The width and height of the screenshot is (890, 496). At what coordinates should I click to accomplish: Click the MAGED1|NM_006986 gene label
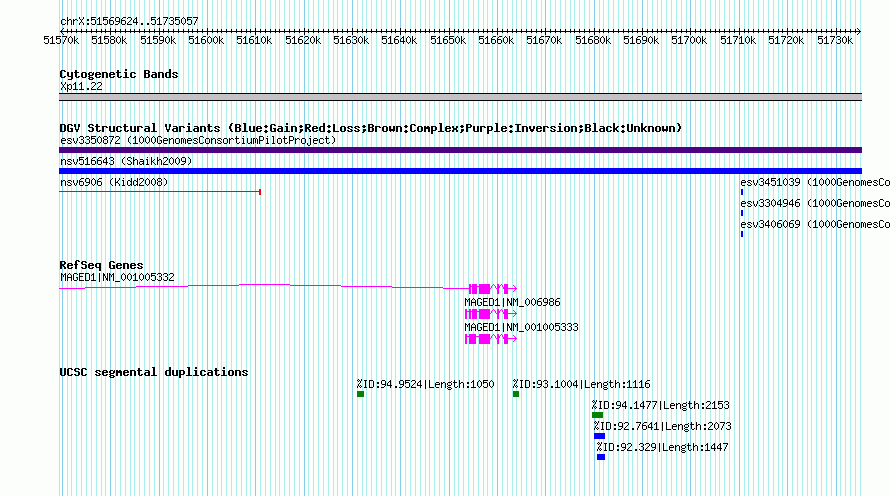click(512, 302)
